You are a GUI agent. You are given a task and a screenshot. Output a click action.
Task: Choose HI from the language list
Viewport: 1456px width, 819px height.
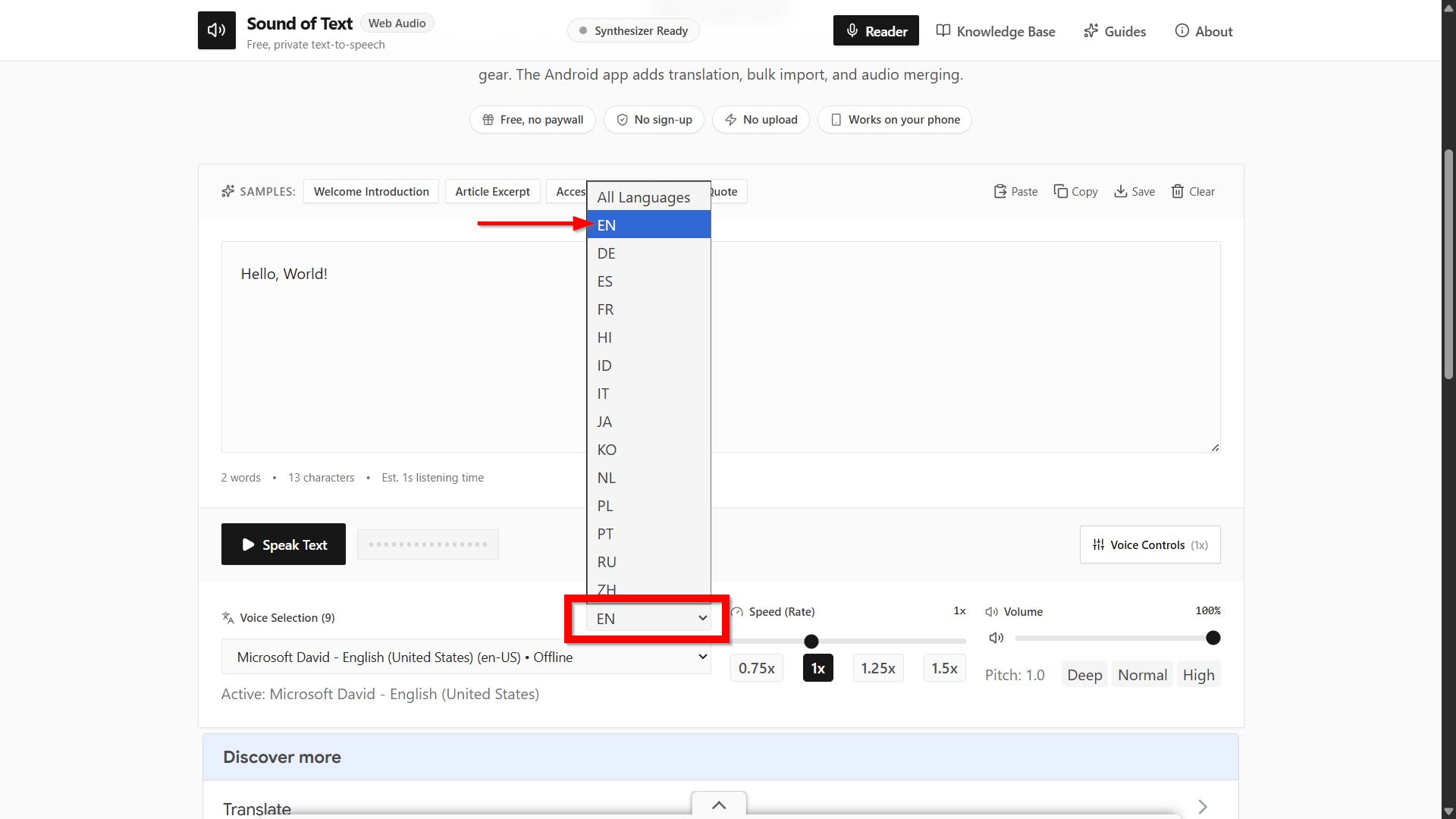pos(648,337)
